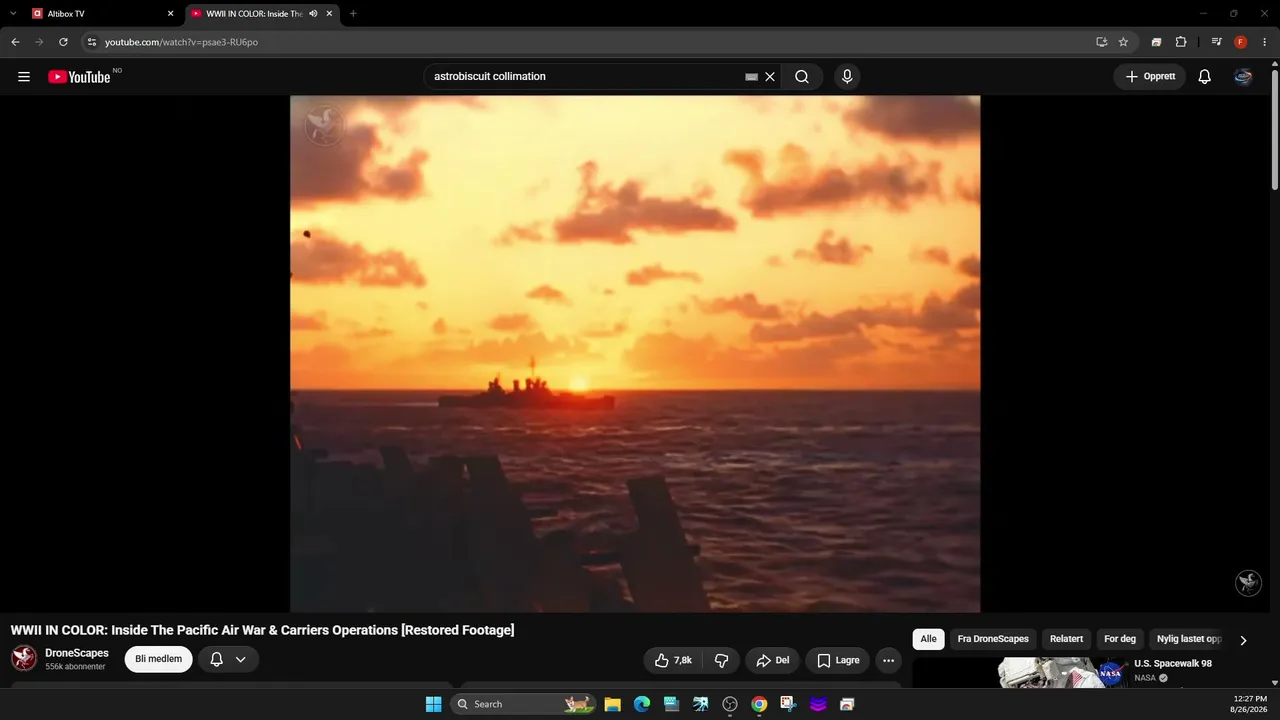1280x720 pixels.
Task: Select the Alle filter chip
Action: (928, 639)
